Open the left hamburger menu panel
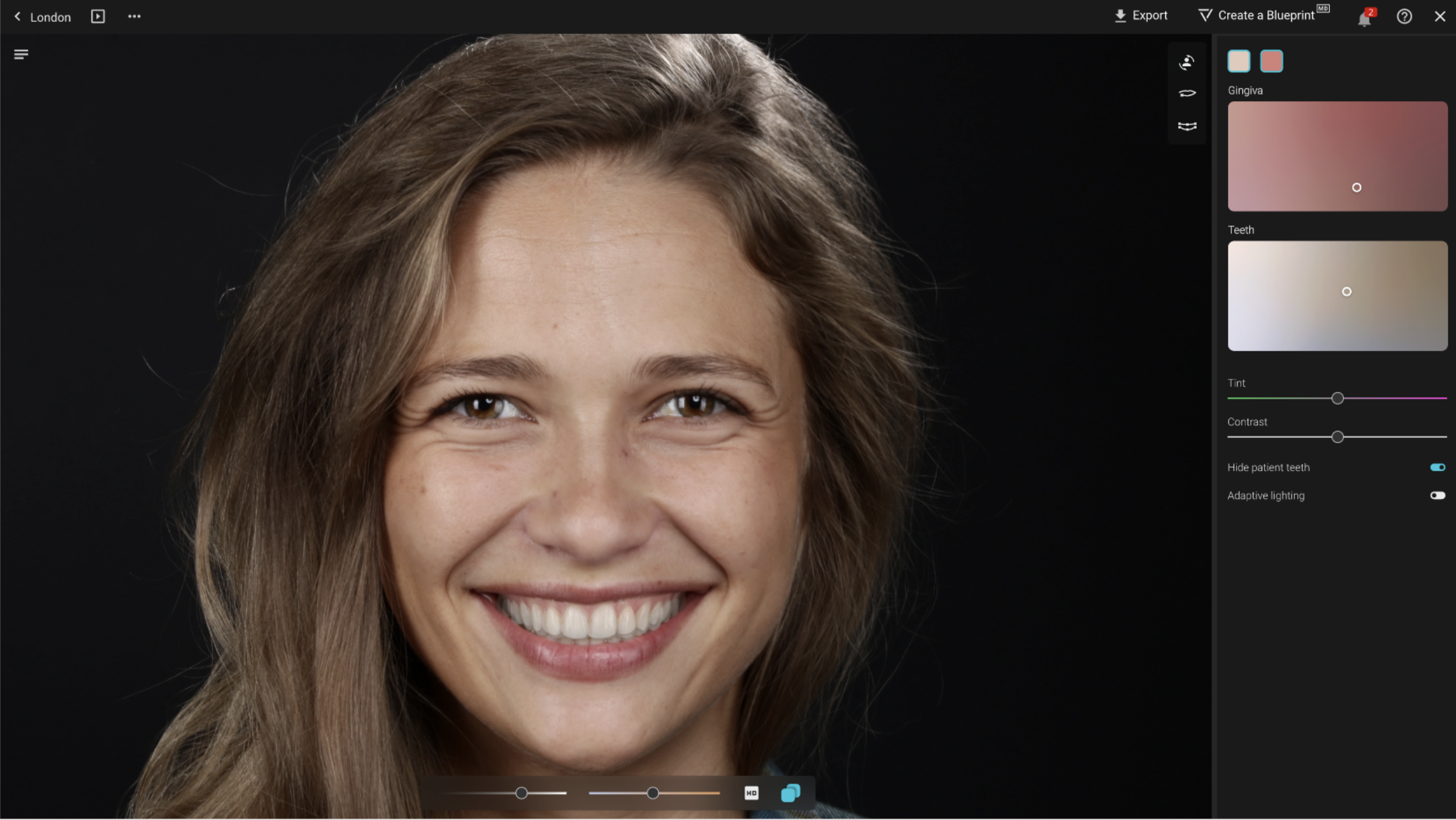 (x=21, y=54)
